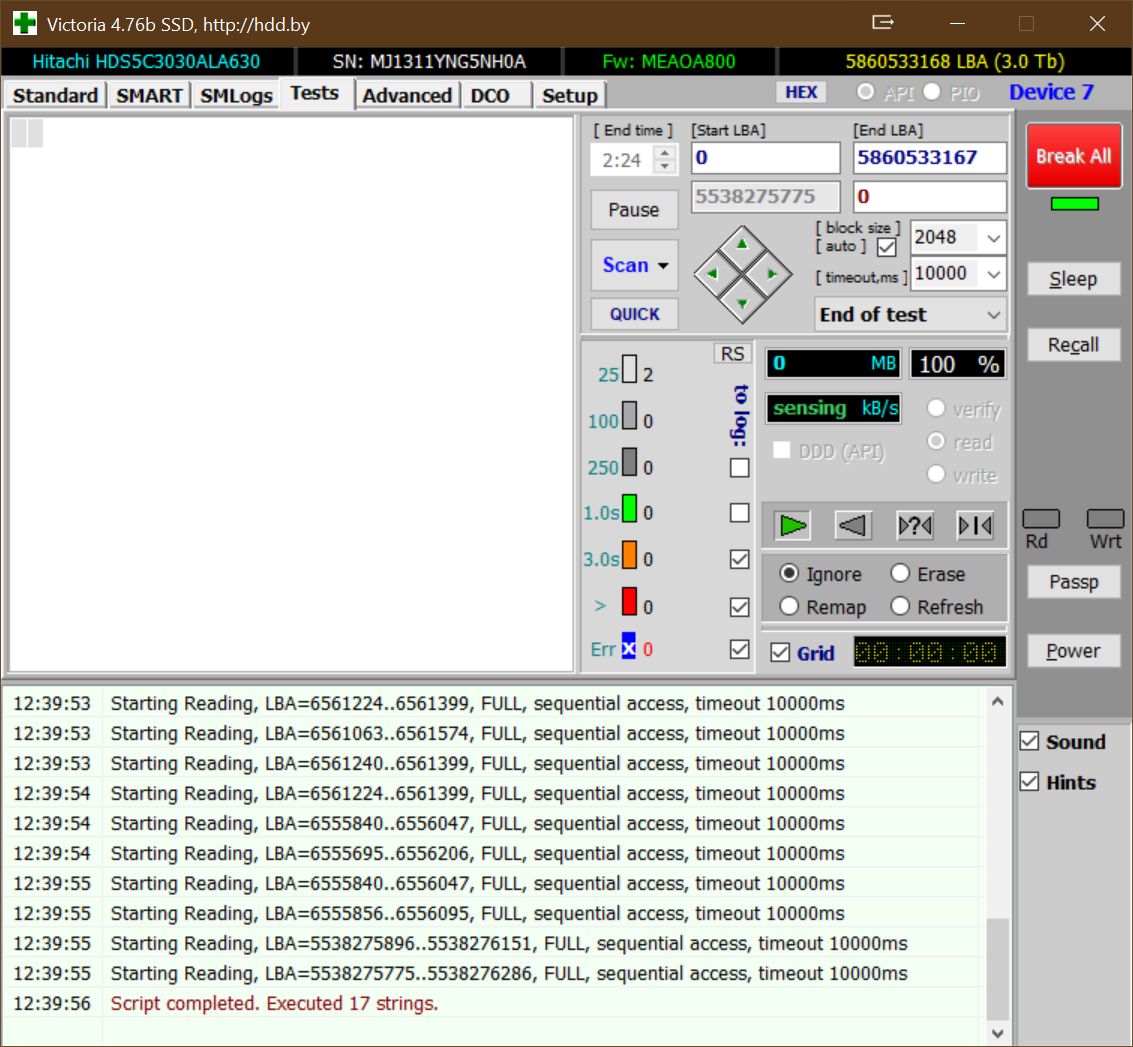This screenshot has width=1133, height=1047.
Task: Open the Scan mode dropdown
Action: point(634,265)
